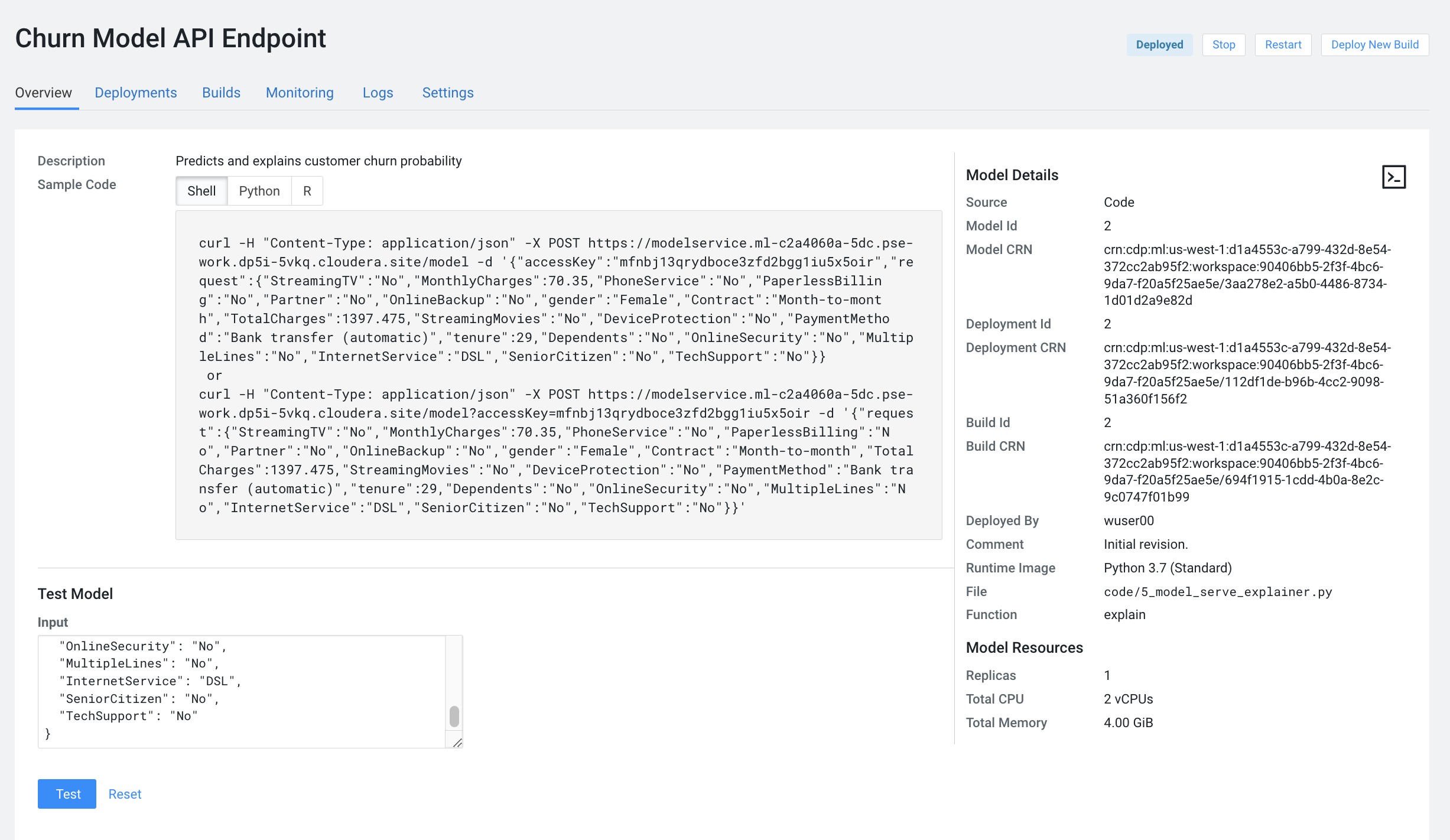This screenshot has height=840, width=1450.
Task: Click the Input box scrollbar thumb
Action: click(x=454, y=716)
